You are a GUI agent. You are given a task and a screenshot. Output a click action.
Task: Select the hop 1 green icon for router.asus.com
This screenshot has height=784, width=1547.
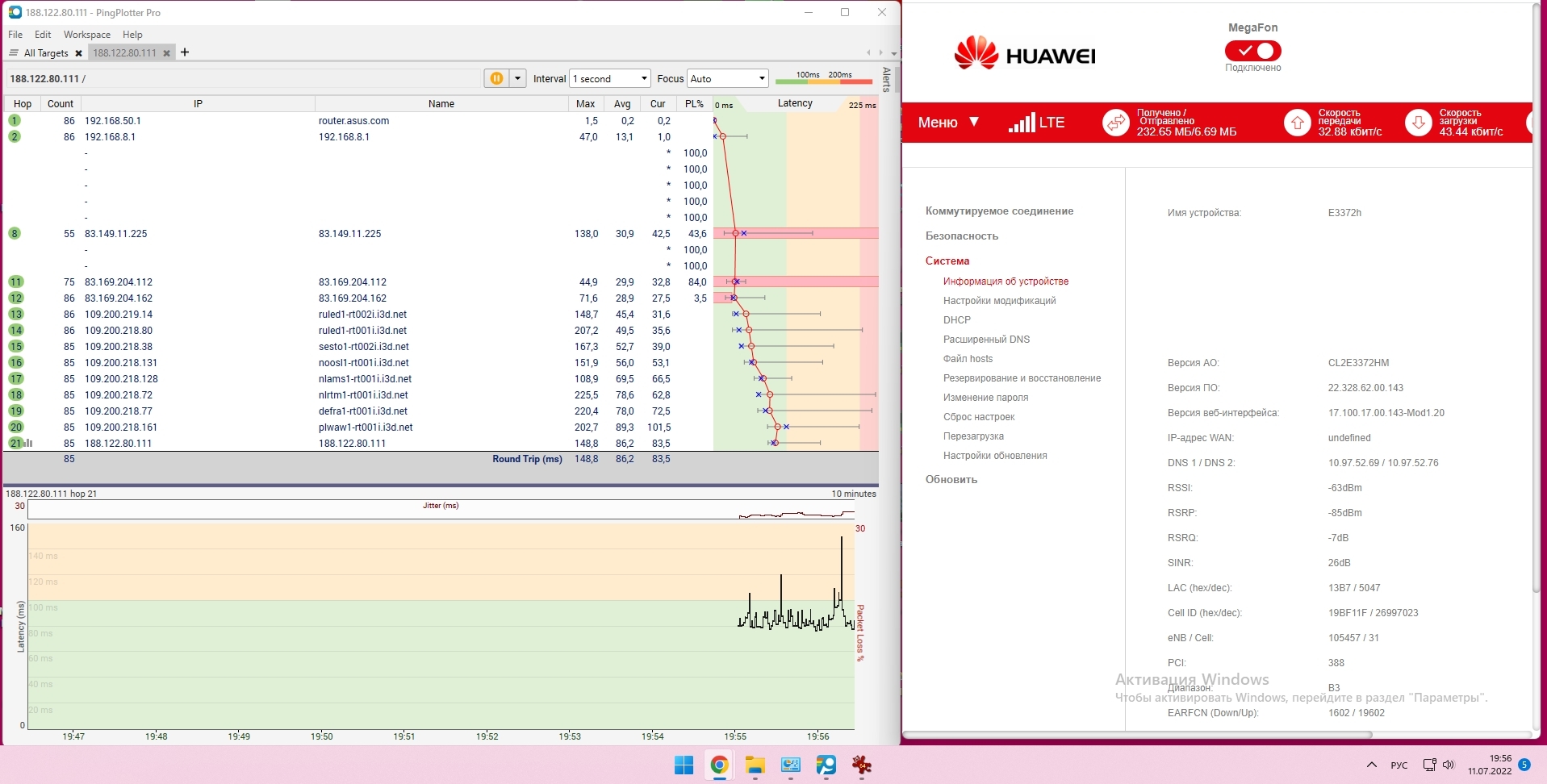coord(15,121)
